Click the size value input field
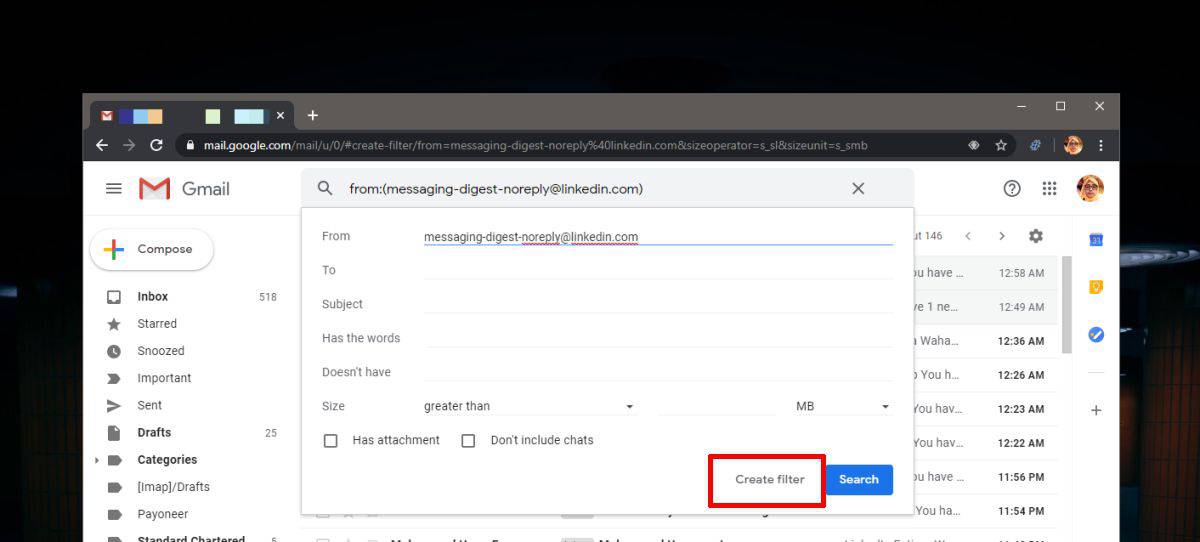The height and width of the screenshot is (542, 1200). click(x=716, y=406)
